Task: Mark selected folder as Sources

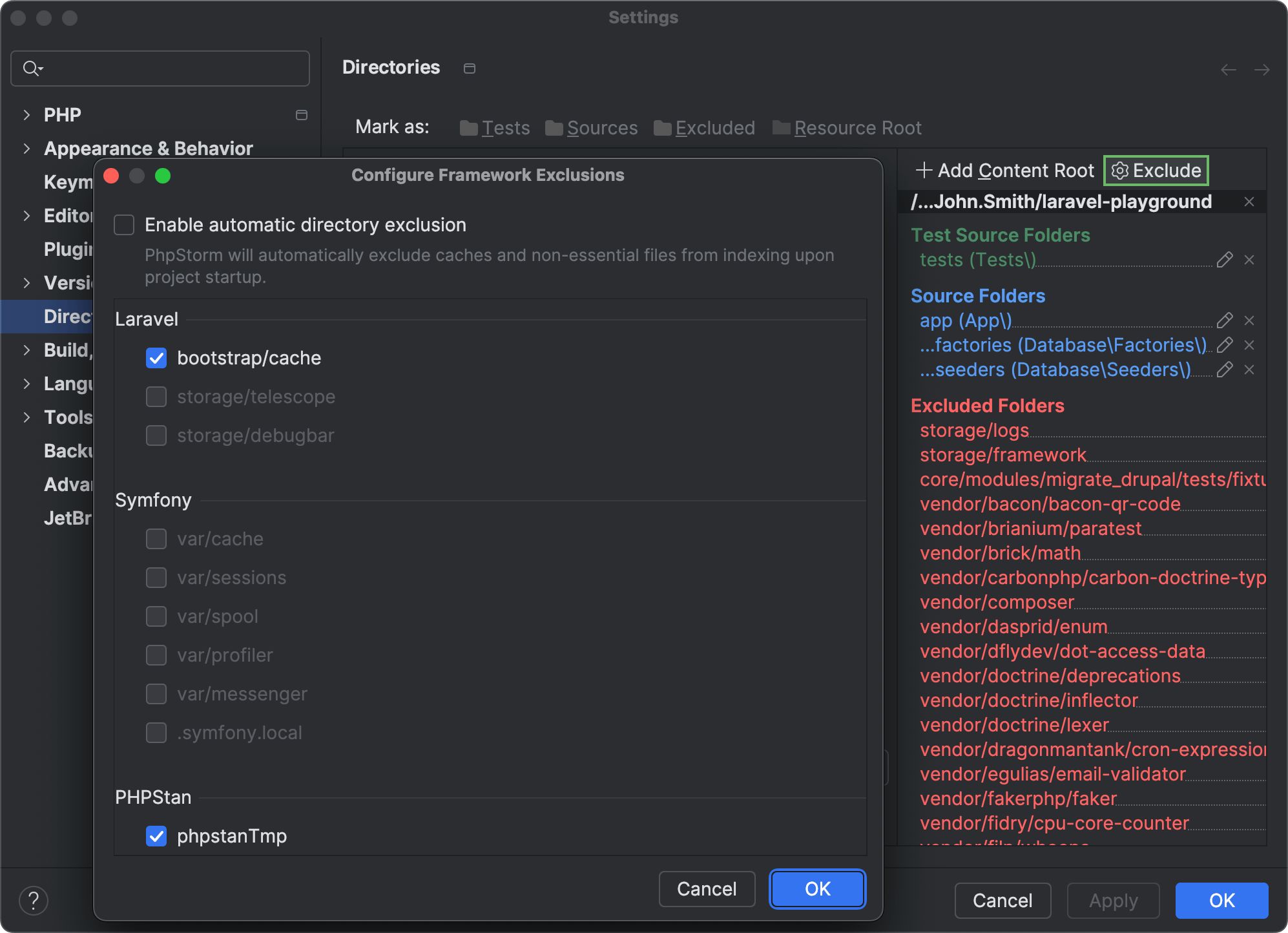Action: (601, 128)
